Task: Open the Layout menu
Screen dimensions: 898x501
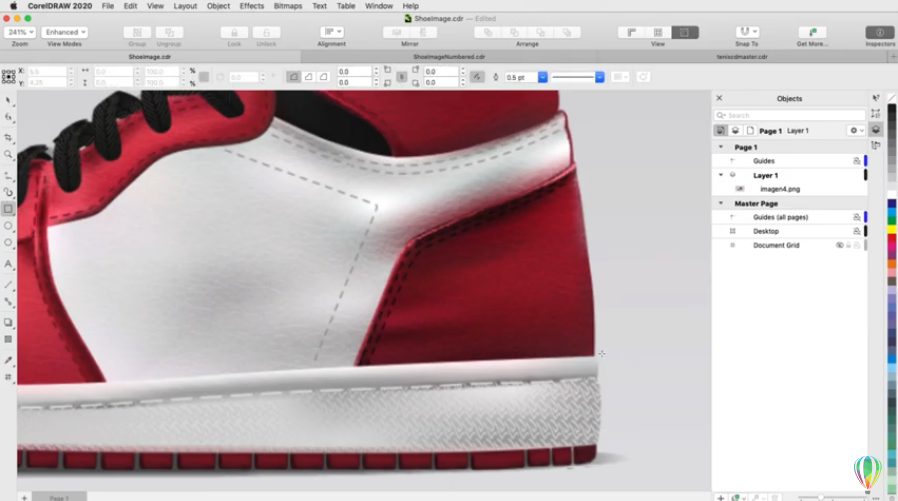Action: (186, 6)
